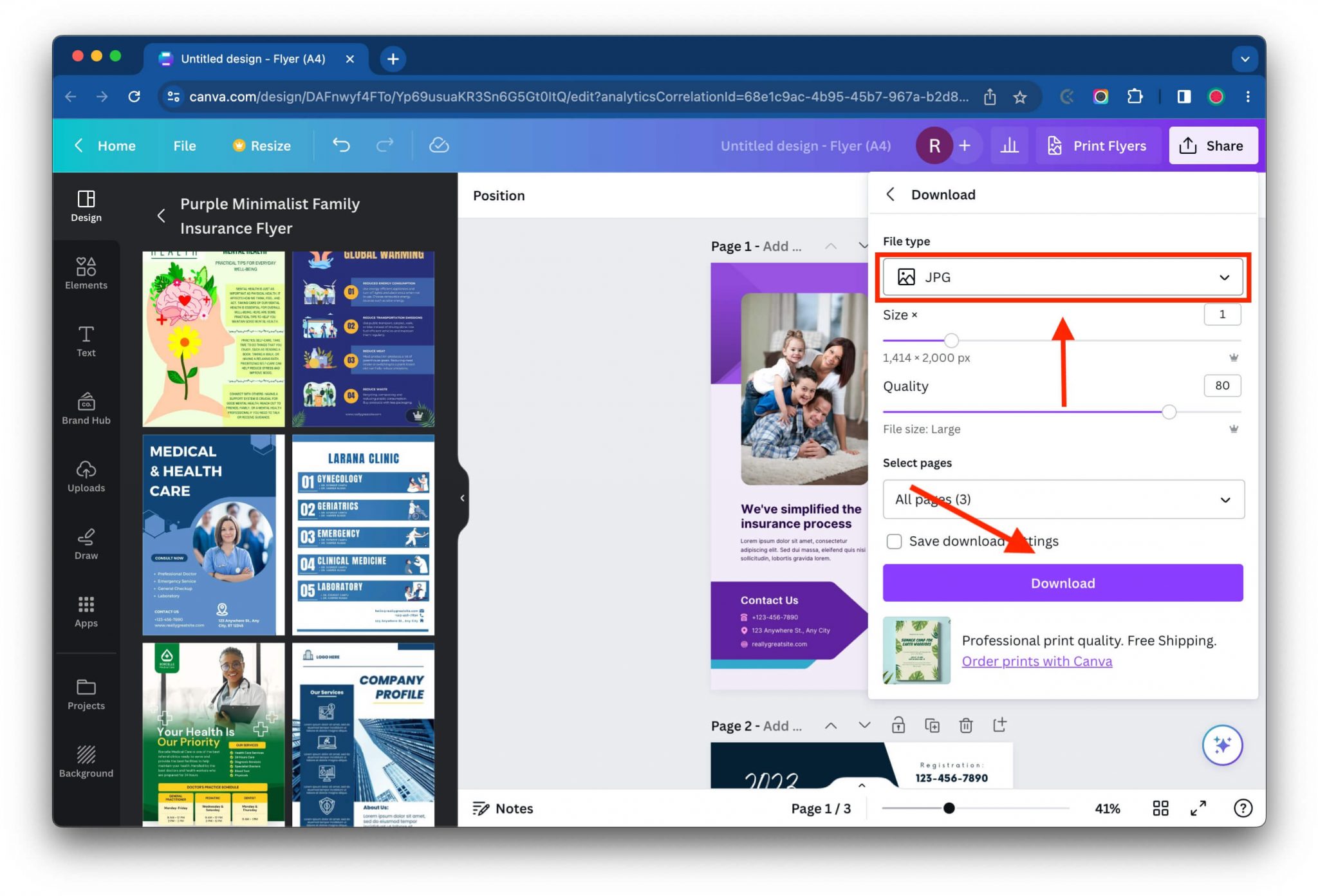Toggle grid view in the status bar
This screenshot has height=896, width=1318.
1160,808
